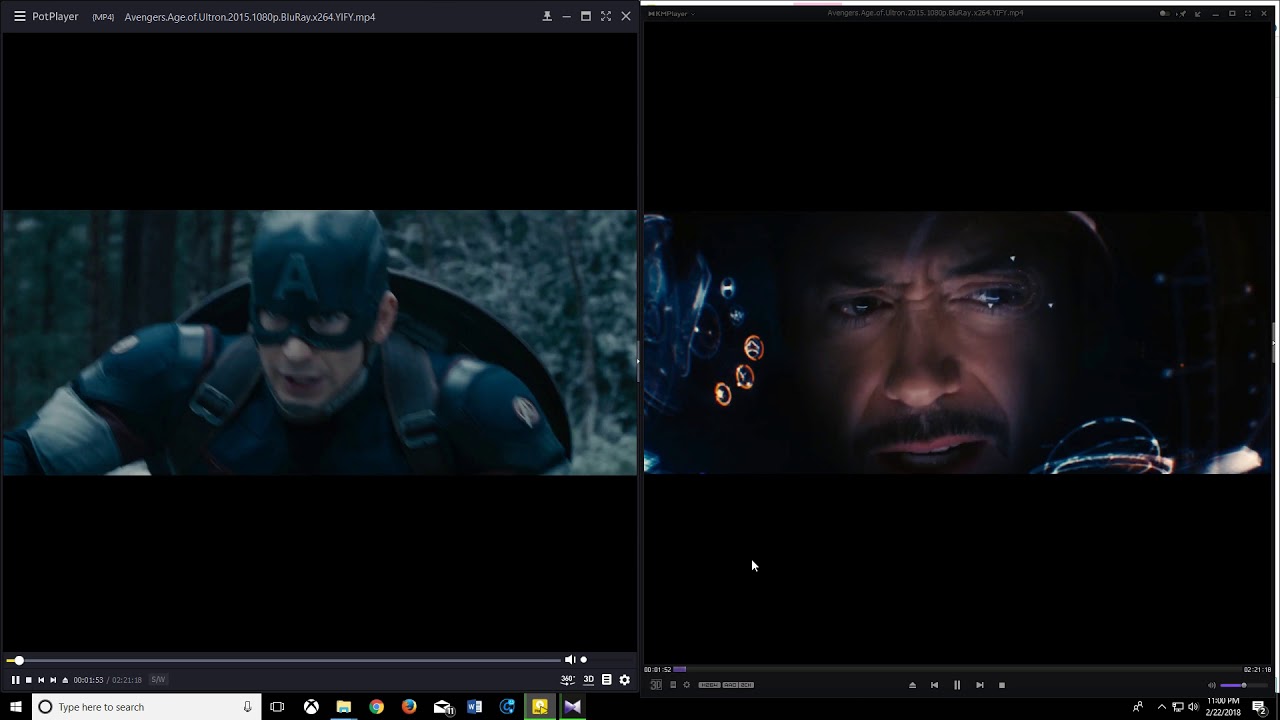
Task: Click the AAC audio badge in KMPlayer
Action: coord(730,685)
